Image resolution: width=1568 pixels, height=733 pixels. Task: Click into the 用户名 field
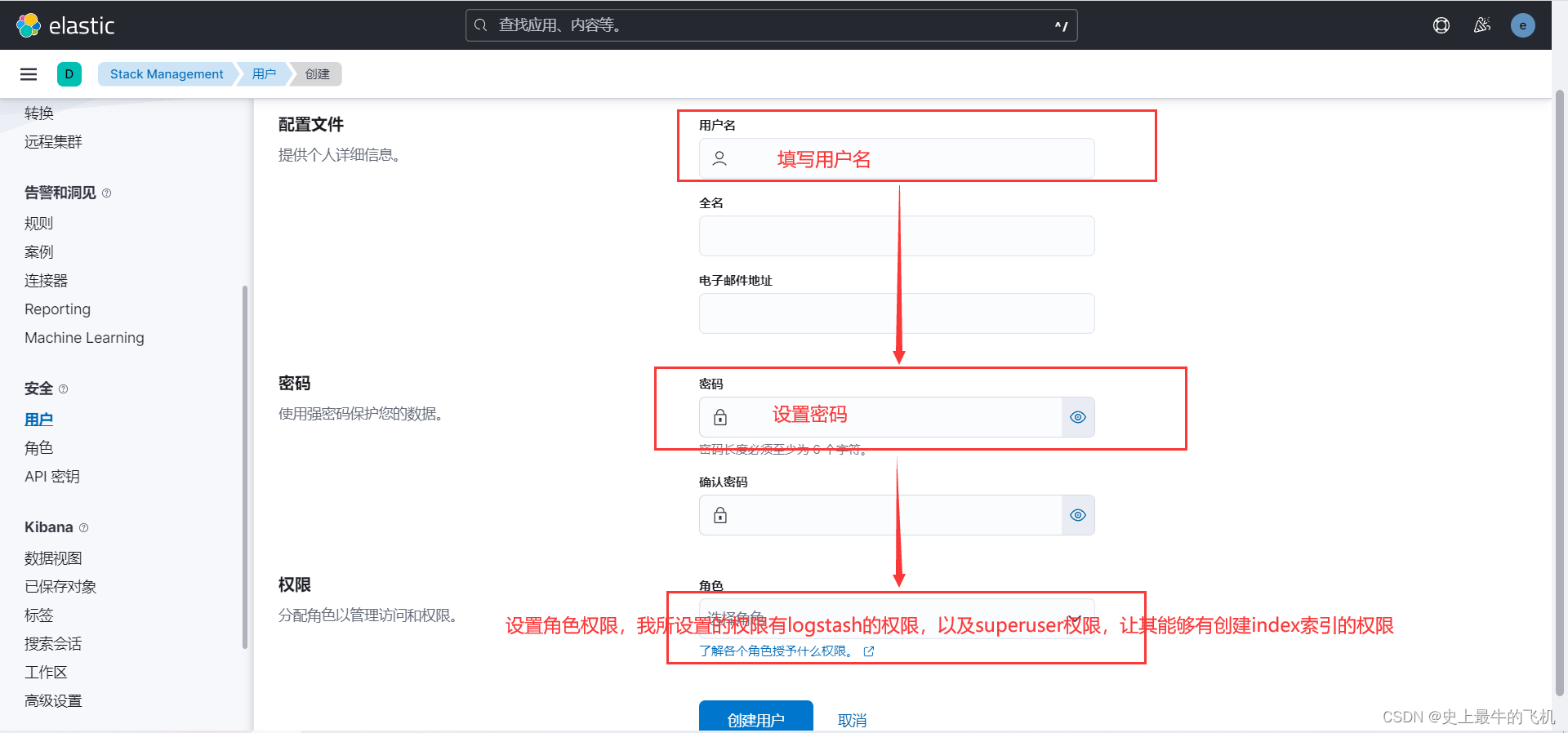point(897,158)
